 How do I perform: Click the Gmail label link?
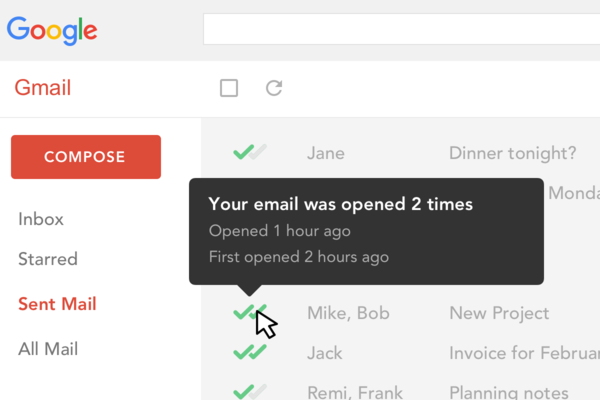[43, 88]
